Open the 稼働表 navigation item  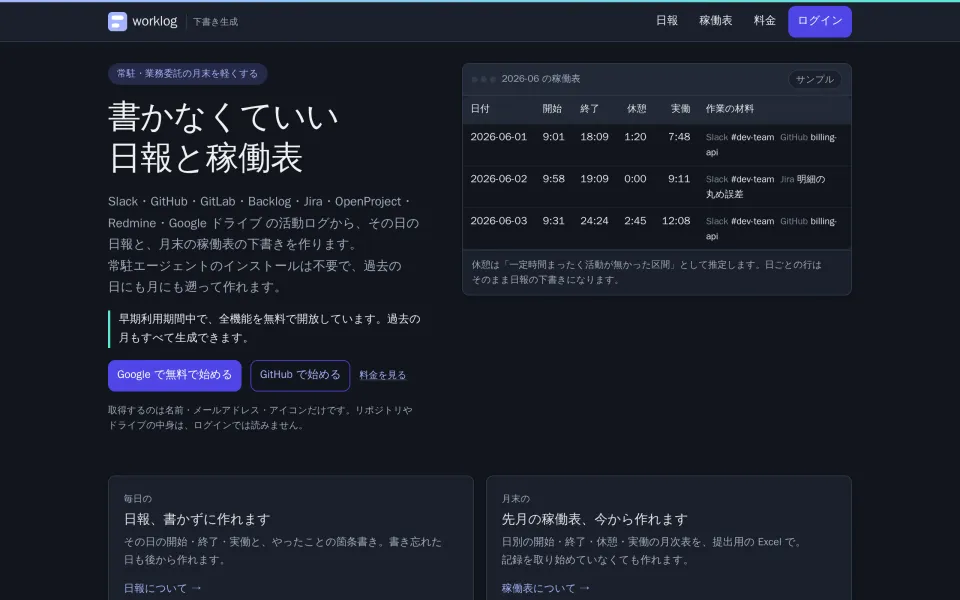pyautogui.click(x=715, y=21)
